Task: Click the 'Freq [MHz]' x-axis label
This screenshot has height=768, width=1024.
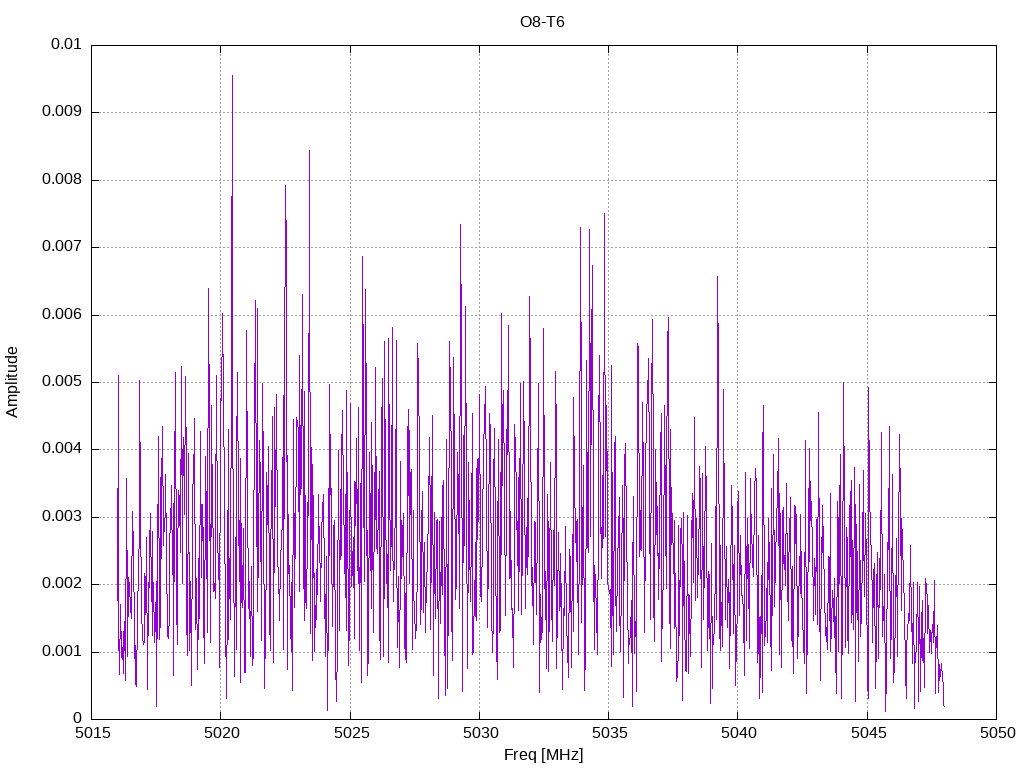Action: (543, 755)
